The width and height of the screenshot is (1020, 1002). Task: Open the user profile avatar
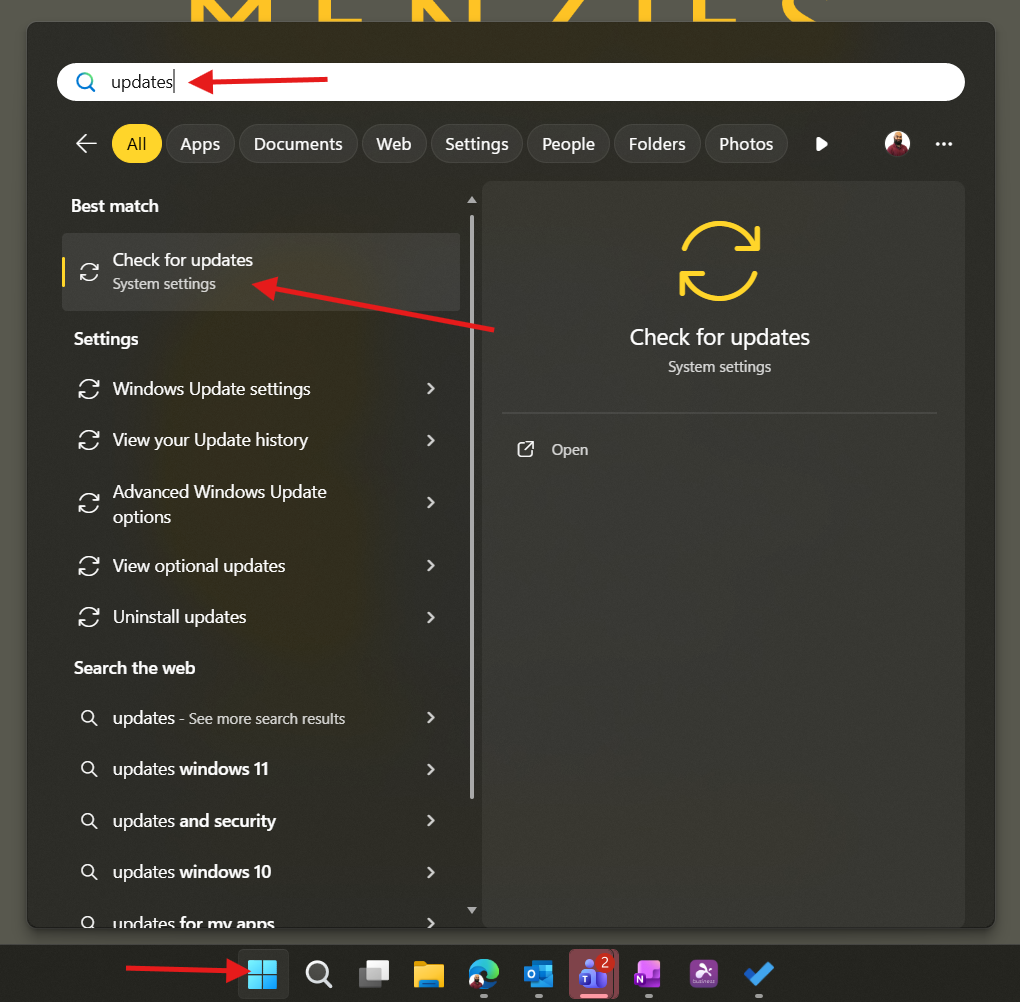coord(897,144)
